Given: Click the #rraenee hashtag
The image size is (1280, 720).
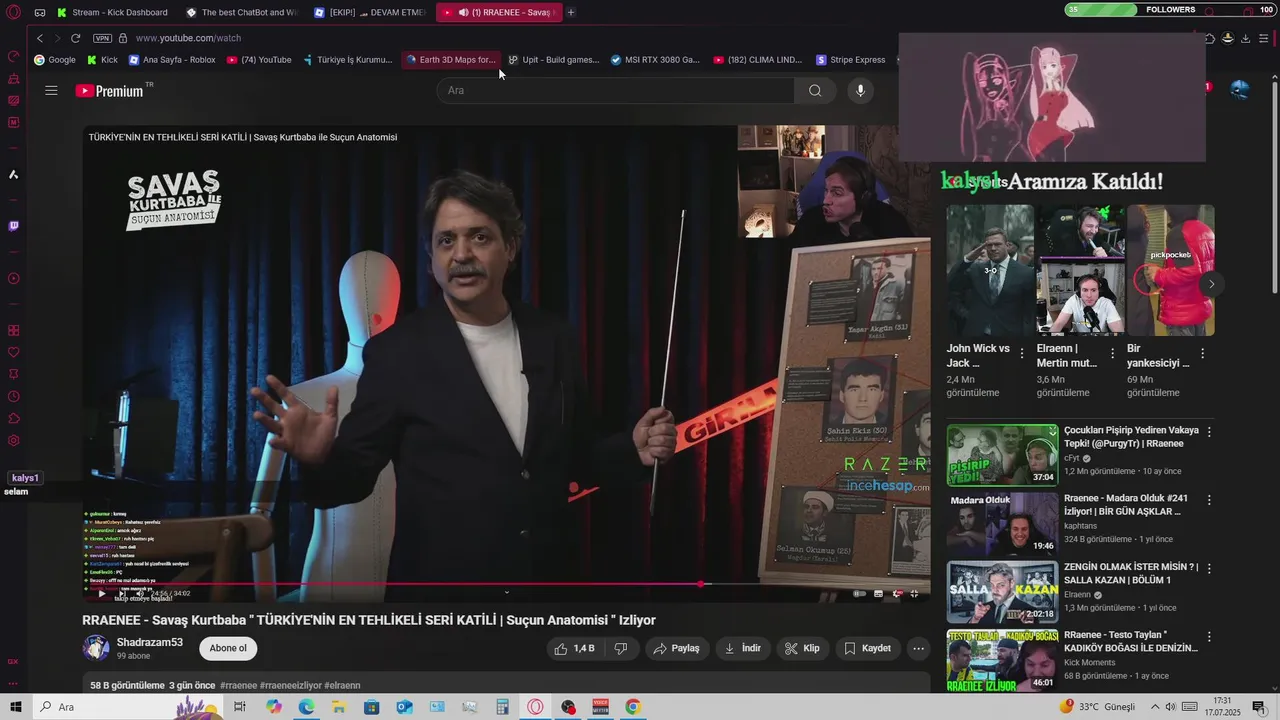Looking at the screenshot, I should 238,685.
